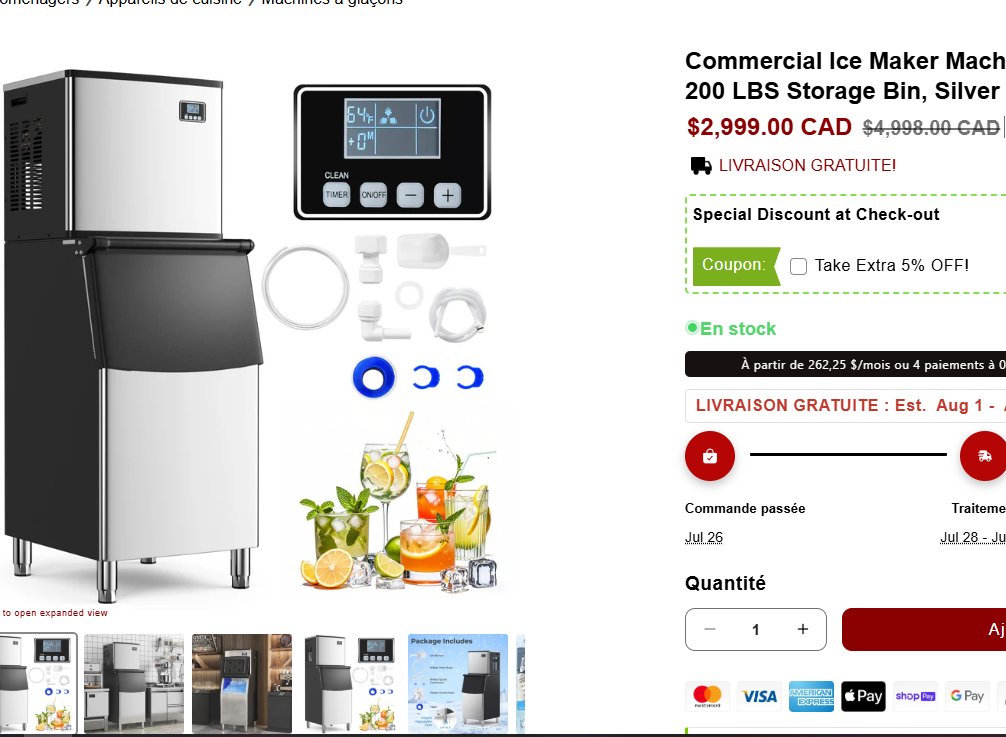The width and height of the screenshot is (1006, 737).
Task: Click the red delivery truck processing icon
Action: coord(984,455)
